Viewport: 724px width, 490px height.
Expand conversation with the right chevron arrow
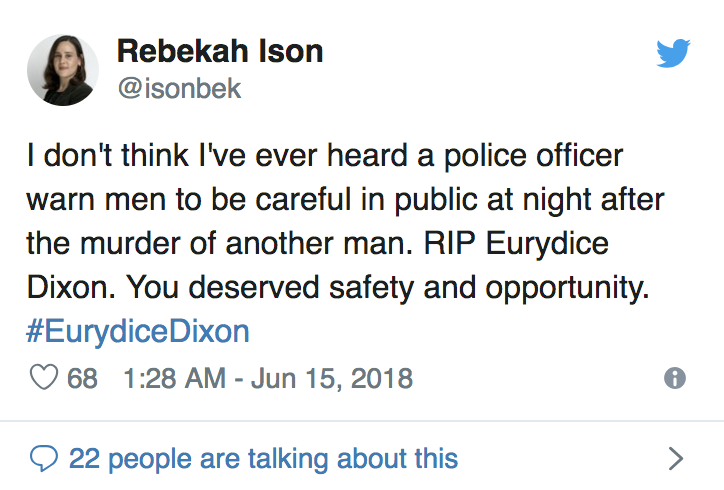pyautogui.click(x=676, y=459)
